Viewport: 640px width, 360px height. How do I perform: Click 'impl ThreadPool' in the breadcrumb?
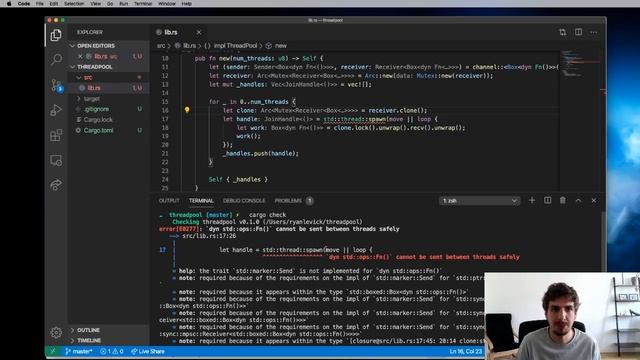[x=236, y=46]
